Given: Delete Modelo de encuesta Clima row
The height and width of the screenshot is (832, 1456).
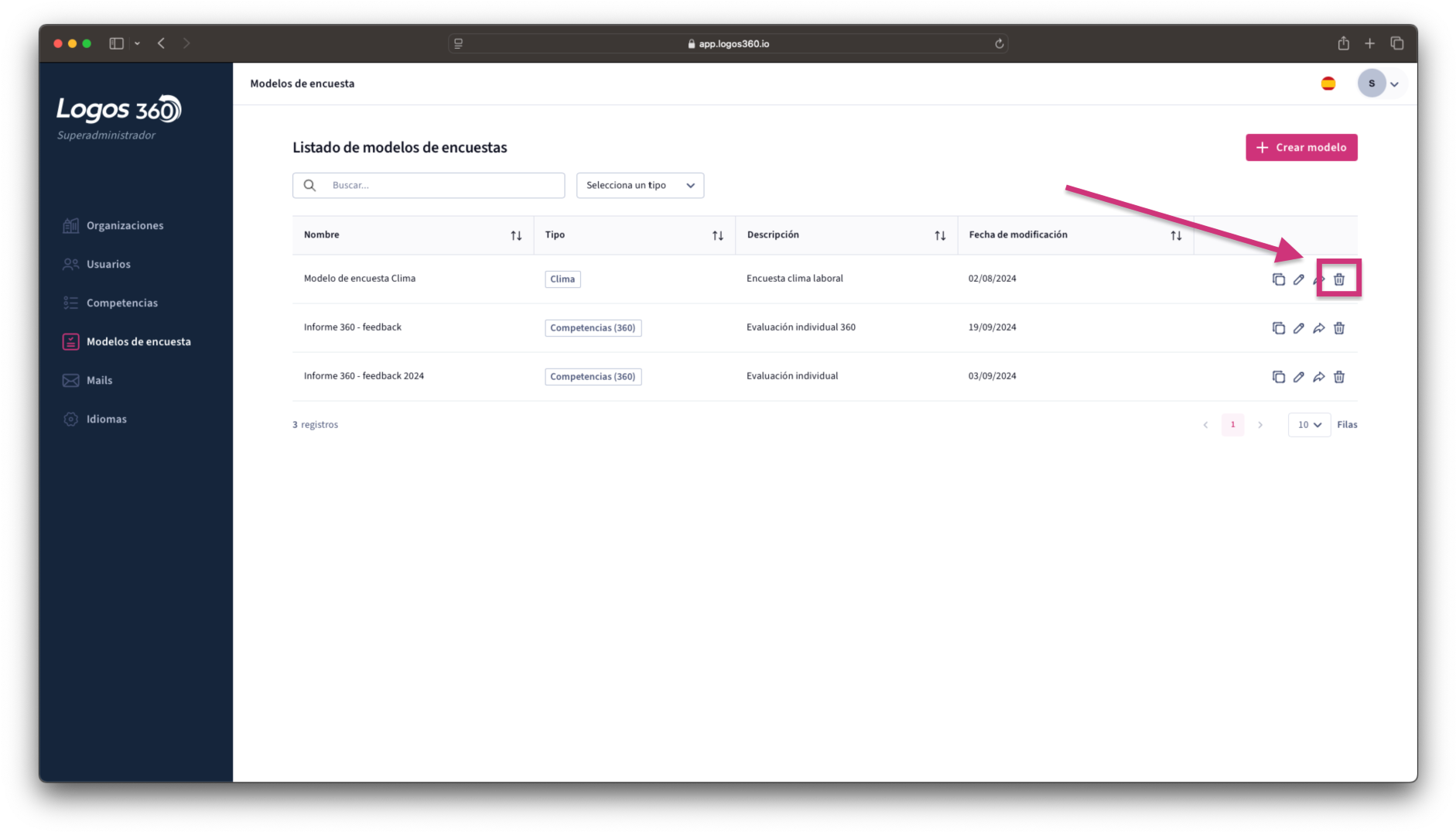Looking at the screenshot, I should pos(1339,279).
